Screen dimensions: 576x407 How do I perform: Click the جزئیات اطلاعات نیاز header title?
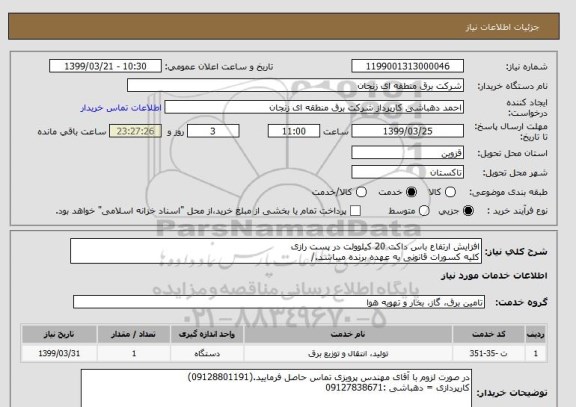pyautogui.click(x=502, y=27)
